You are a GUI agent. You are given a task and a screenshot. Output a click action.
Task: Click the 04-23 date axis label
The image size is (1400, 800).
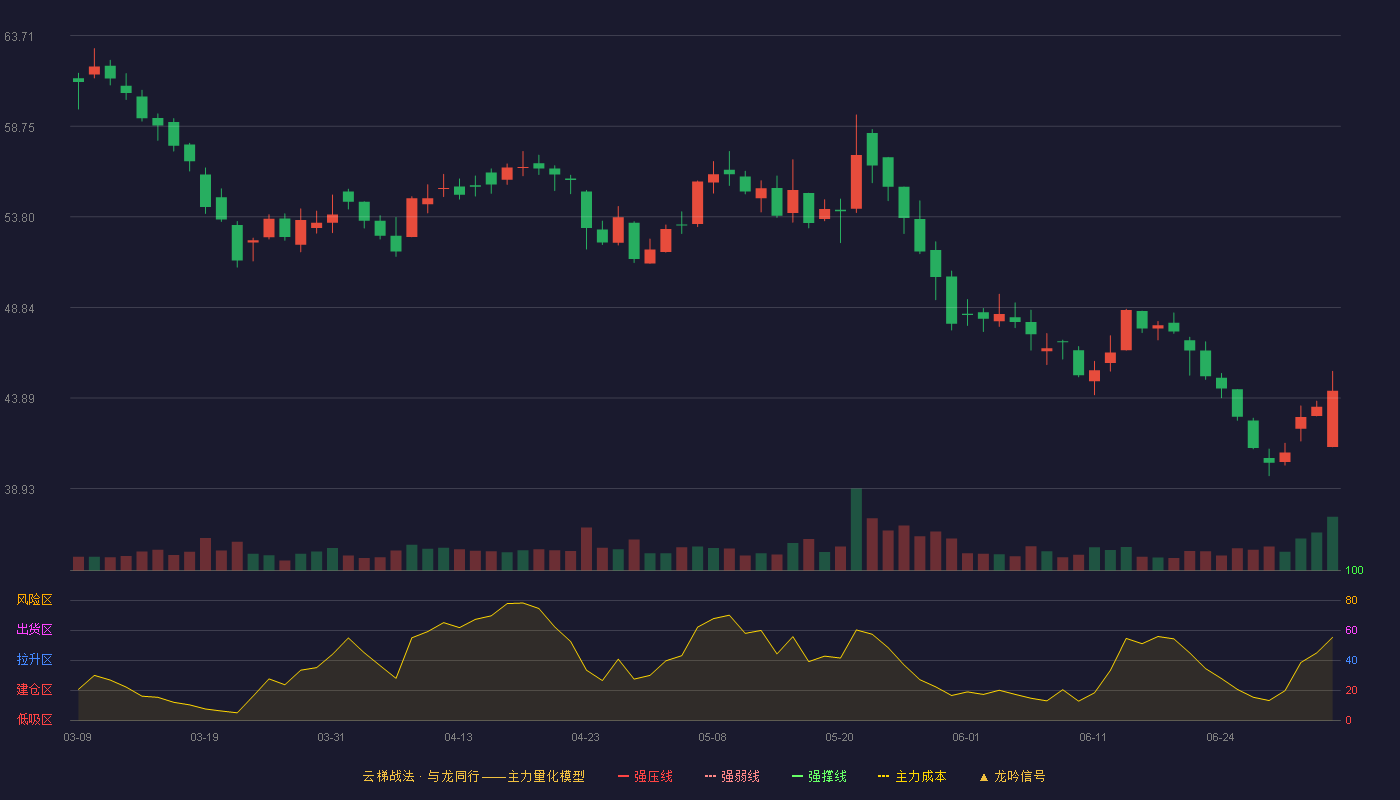click(585, 737)
